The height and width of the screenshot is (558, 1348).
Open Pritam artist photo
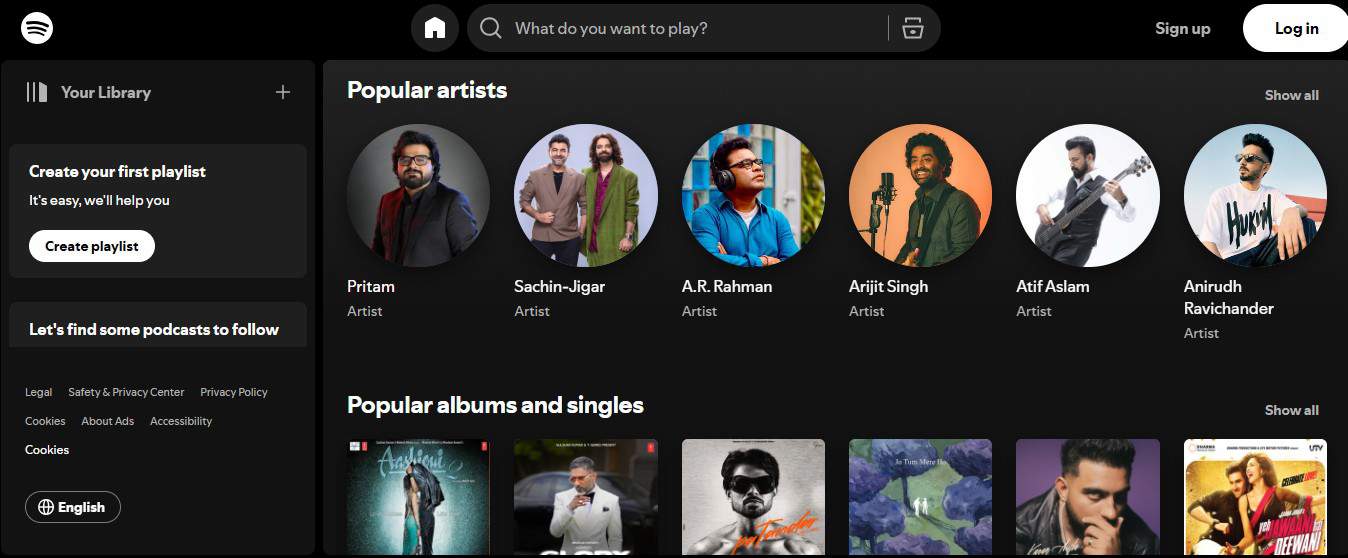[x=418, y=195]
